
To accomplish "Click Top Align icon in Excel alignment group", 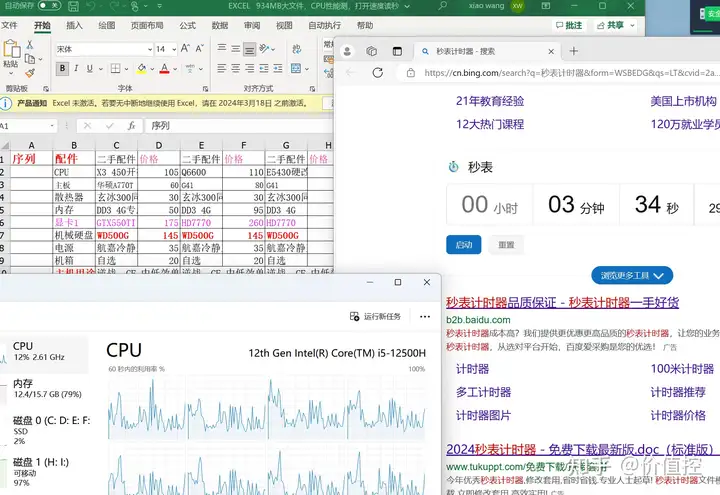I will 222,48.
